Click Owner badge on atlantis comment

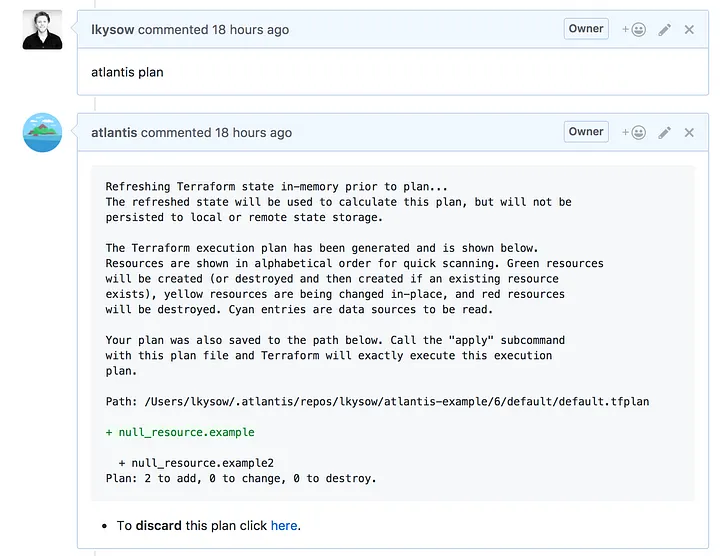(x=586, y=132)
